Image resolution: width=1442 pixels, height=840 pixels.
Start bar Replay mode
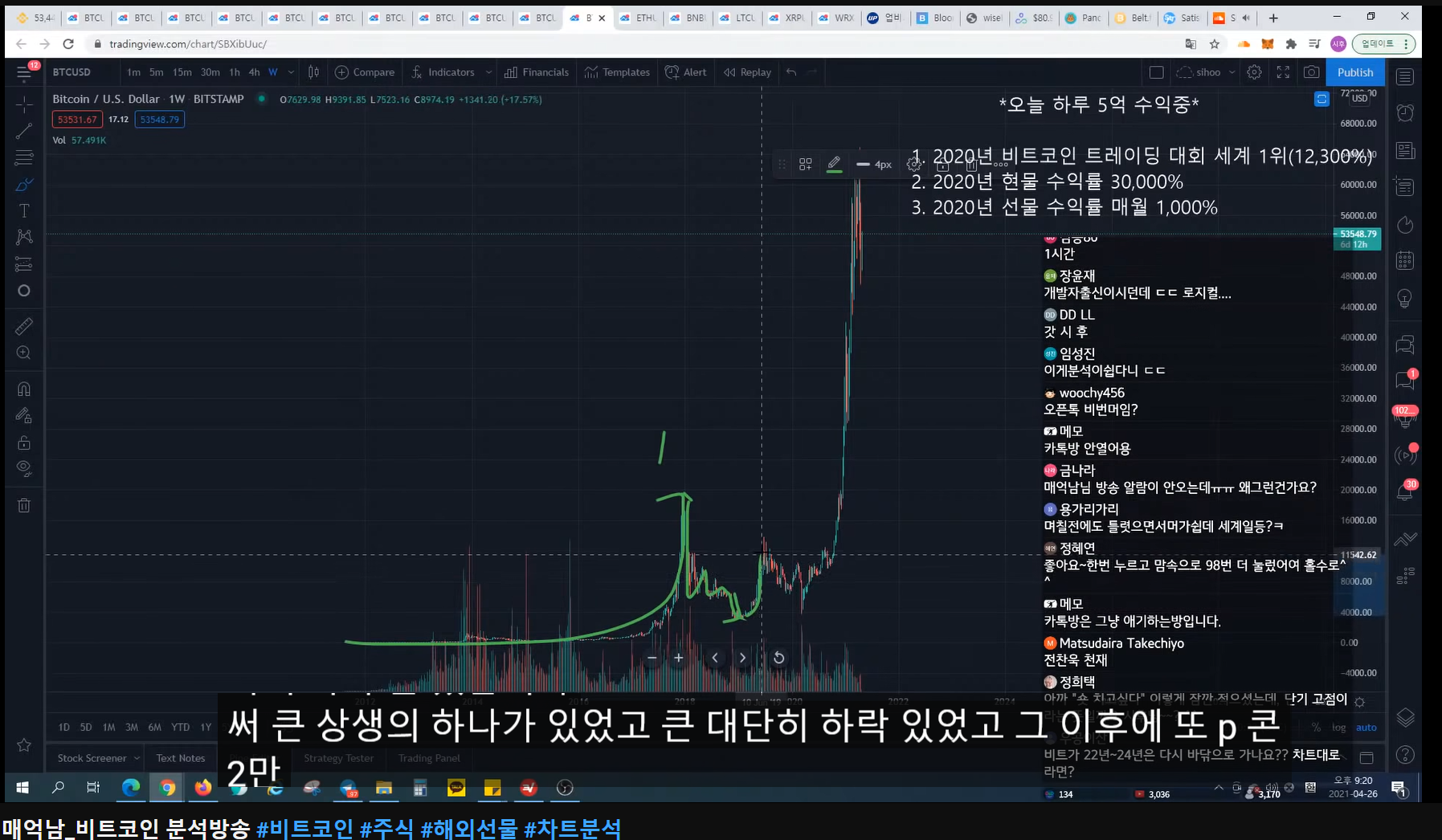coord(747,72)
